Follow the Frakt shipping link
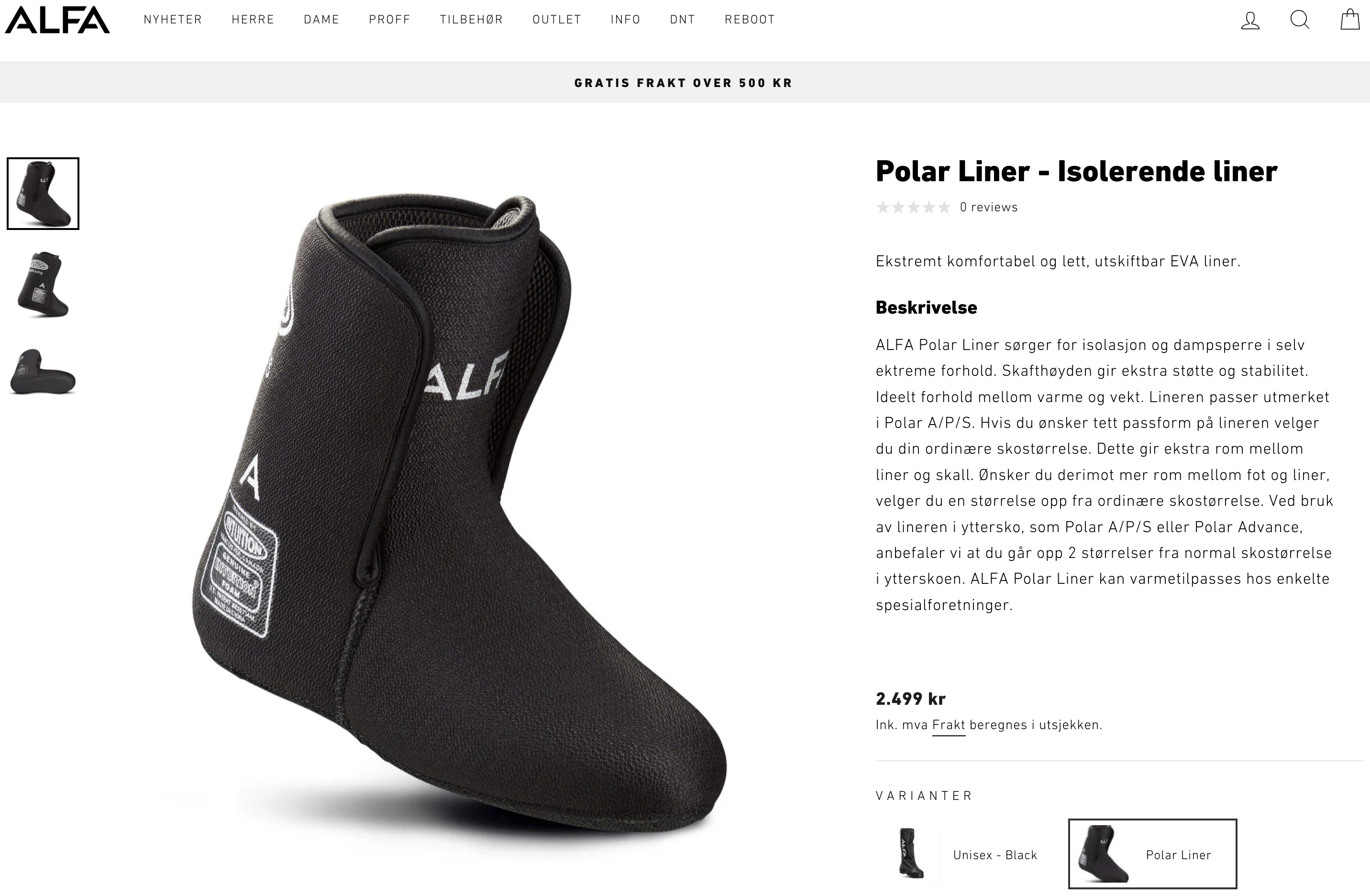 [x=949, y=725]
